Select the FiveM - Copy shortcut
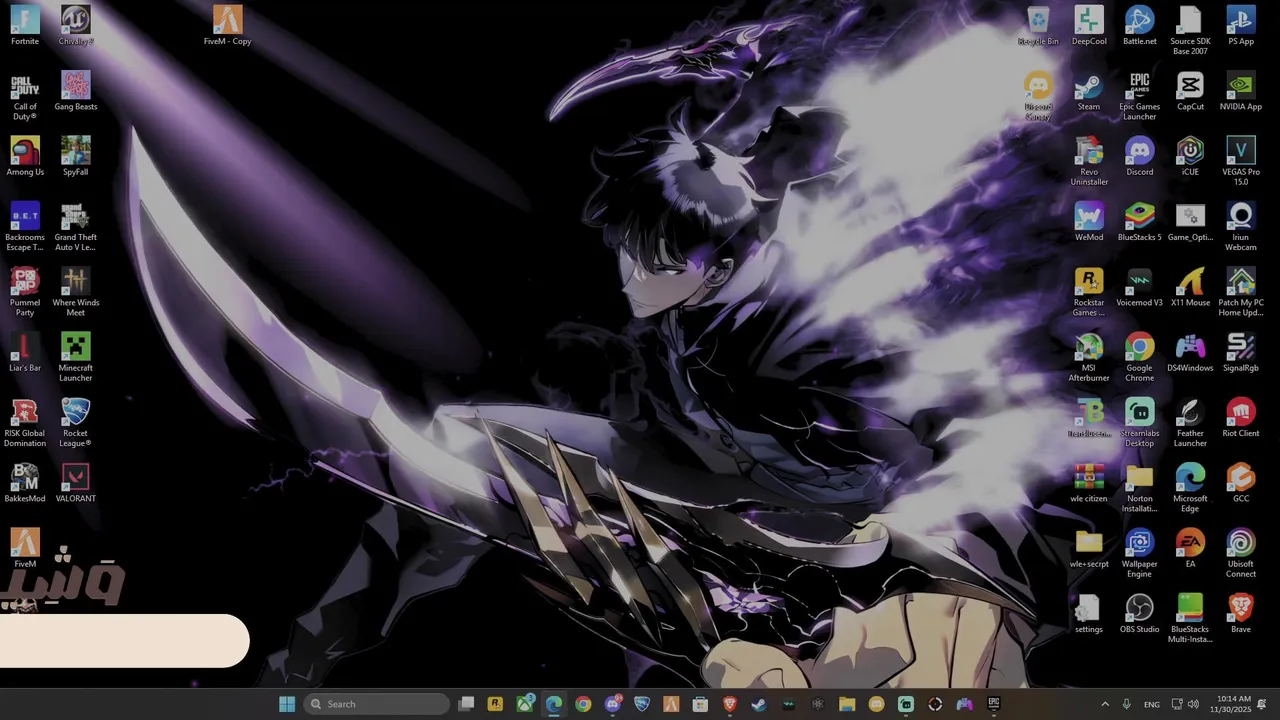The height and width of the screenshot is (720, 1280). pyautogui.click(x=228, y=26)
